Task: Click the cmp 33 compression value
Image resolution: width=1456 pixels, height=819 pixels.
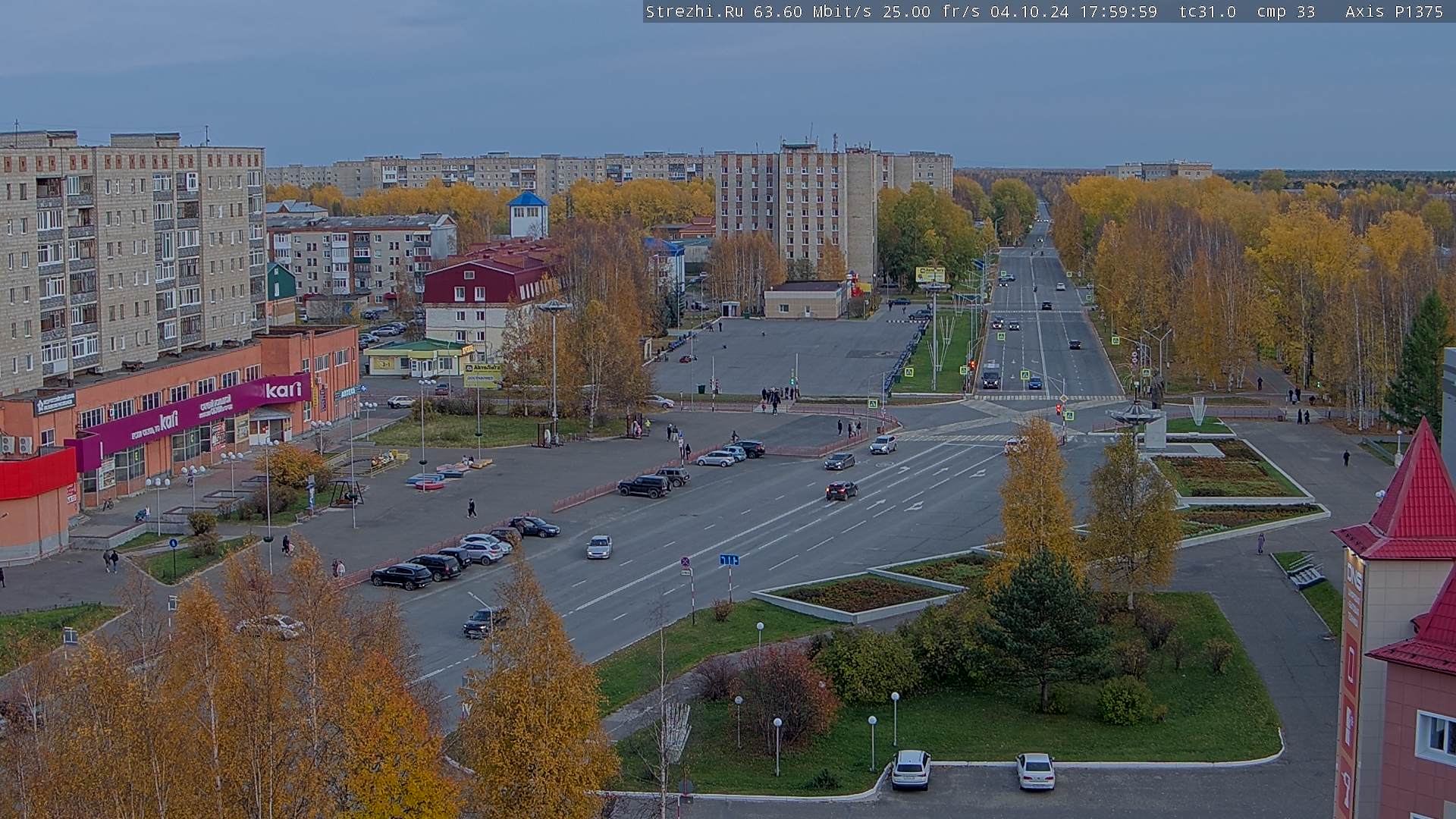Action: coord(1285,11)
